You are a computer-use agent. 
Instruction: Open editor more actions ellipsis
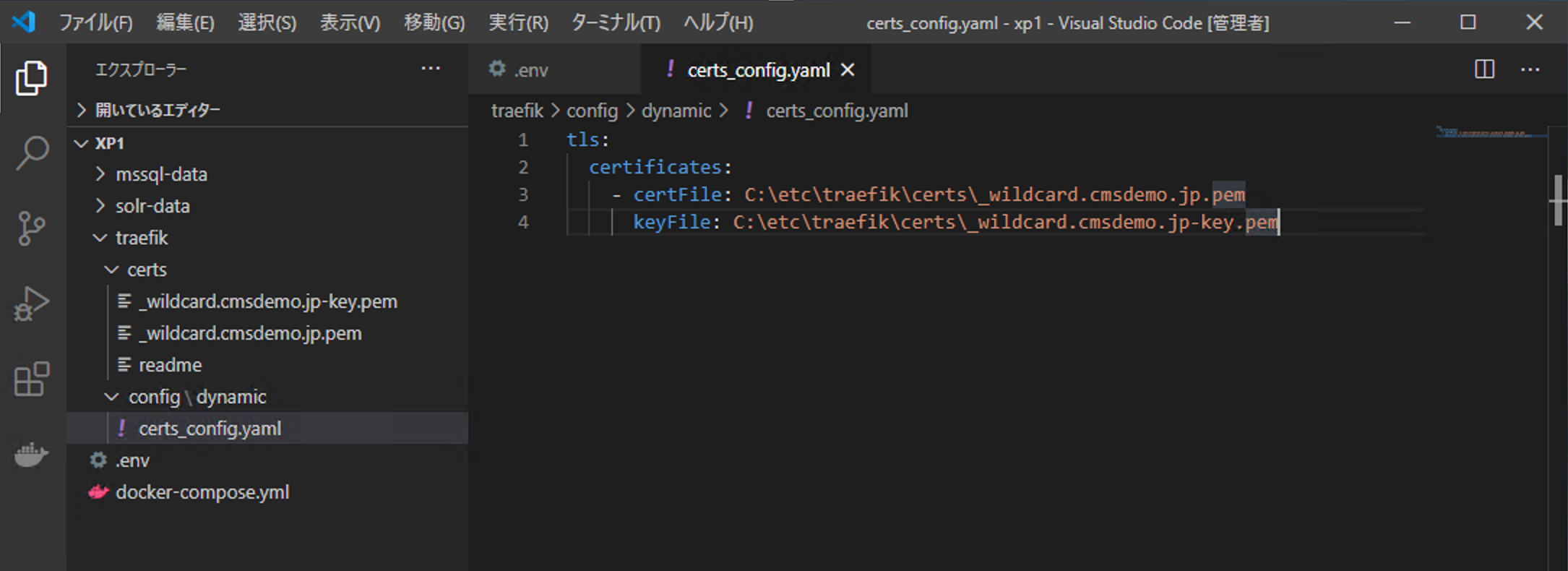[1530, 69]
